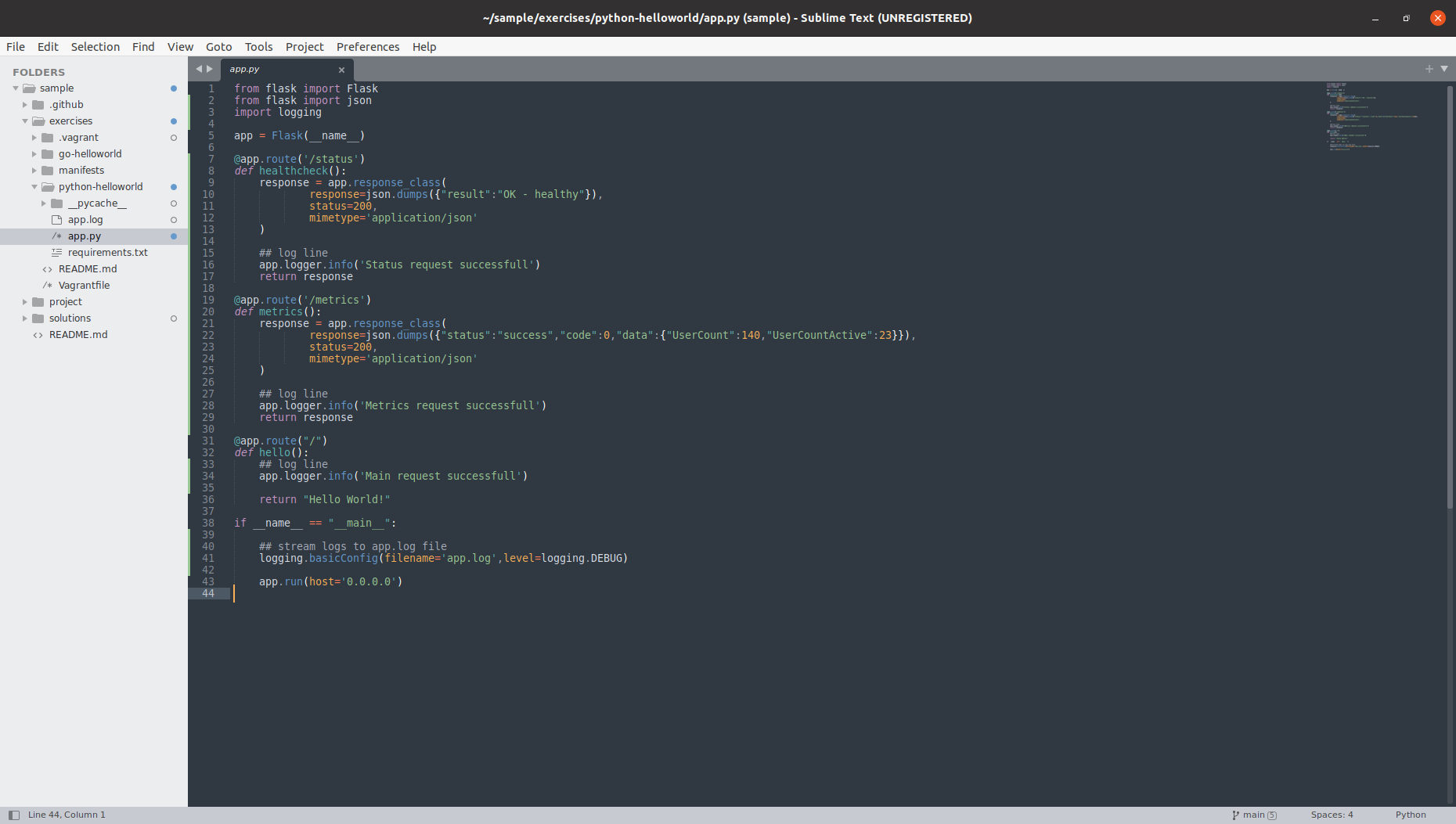Click the file icon beside Vagrantfile
The width and height of the screenshot is (1456, 824).
tap(45, 285)
